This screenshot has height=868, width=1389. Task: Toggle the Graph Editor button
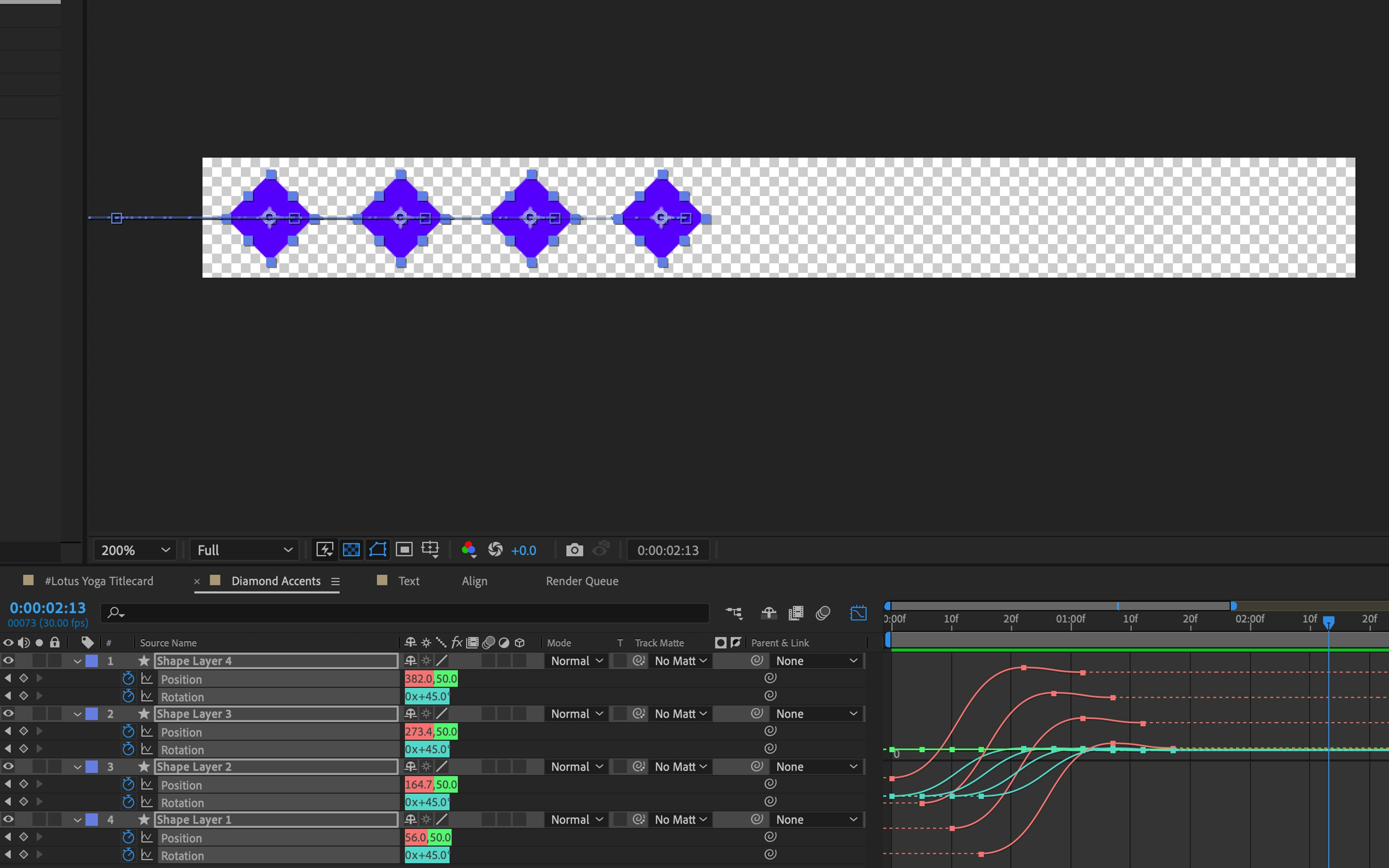coord(858,613)
